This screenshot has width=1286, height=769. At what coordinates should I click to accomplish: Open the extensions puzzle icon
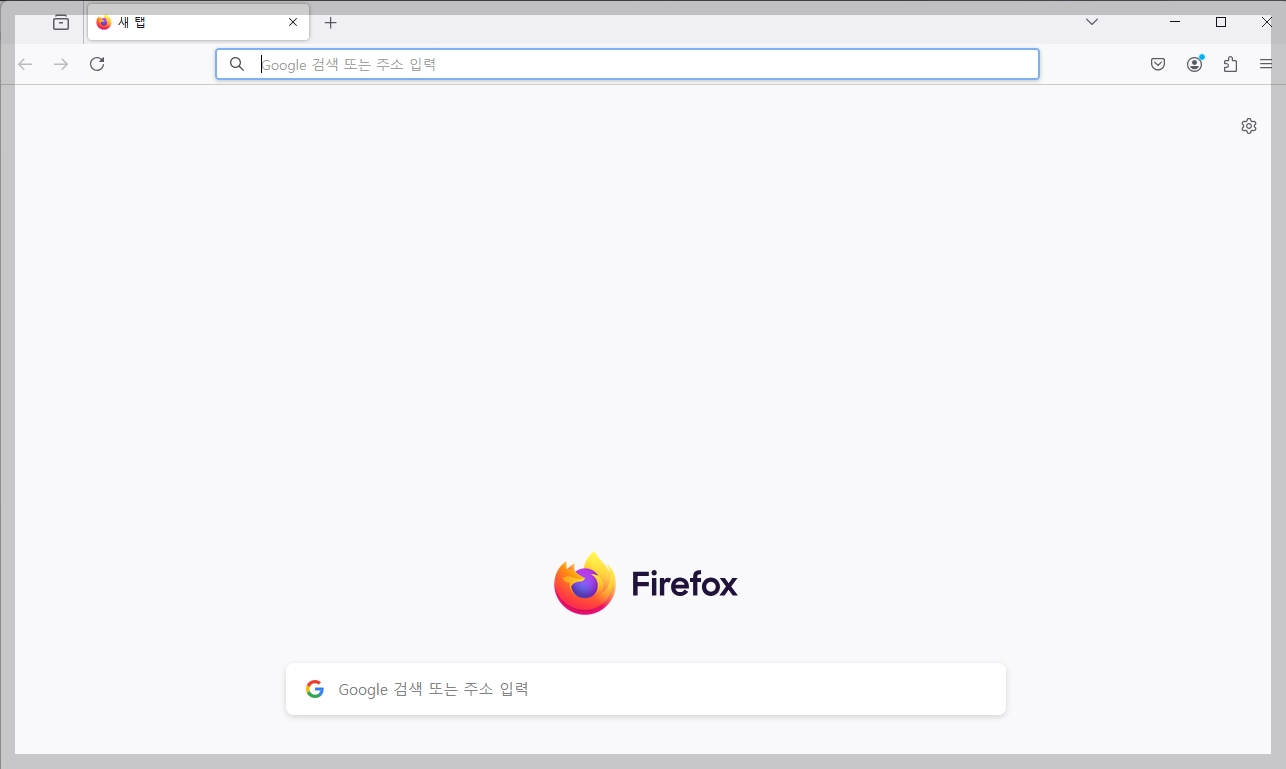[1231, 64]
